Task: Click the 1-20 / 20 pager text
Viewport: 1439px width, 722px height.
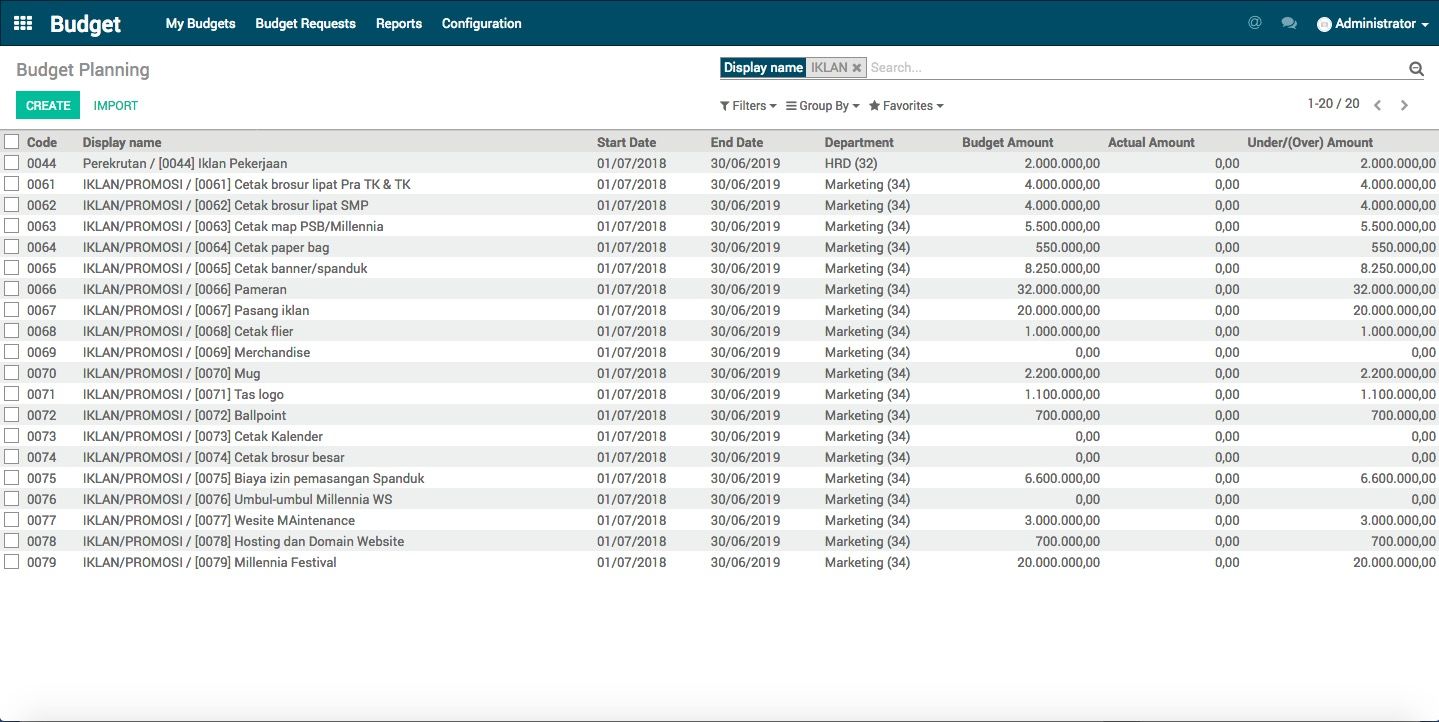Action: [x=1333, y=104]
